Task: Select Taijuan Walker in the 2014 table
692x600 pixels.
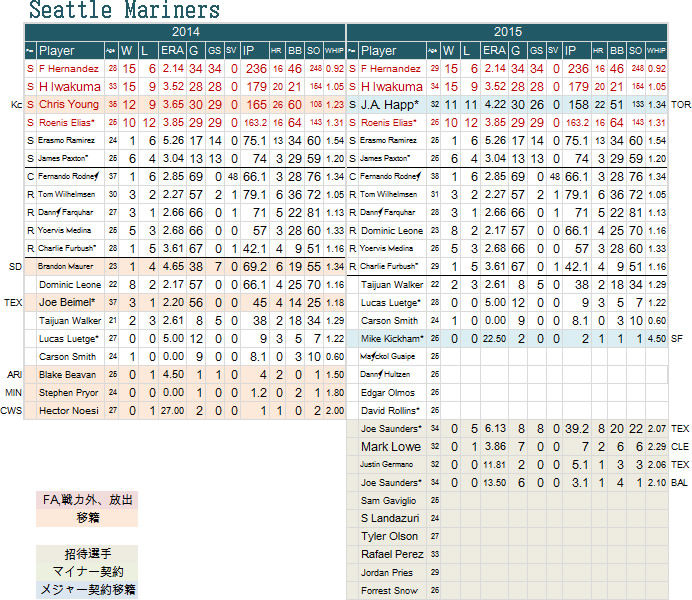Action: click(70, 321)
